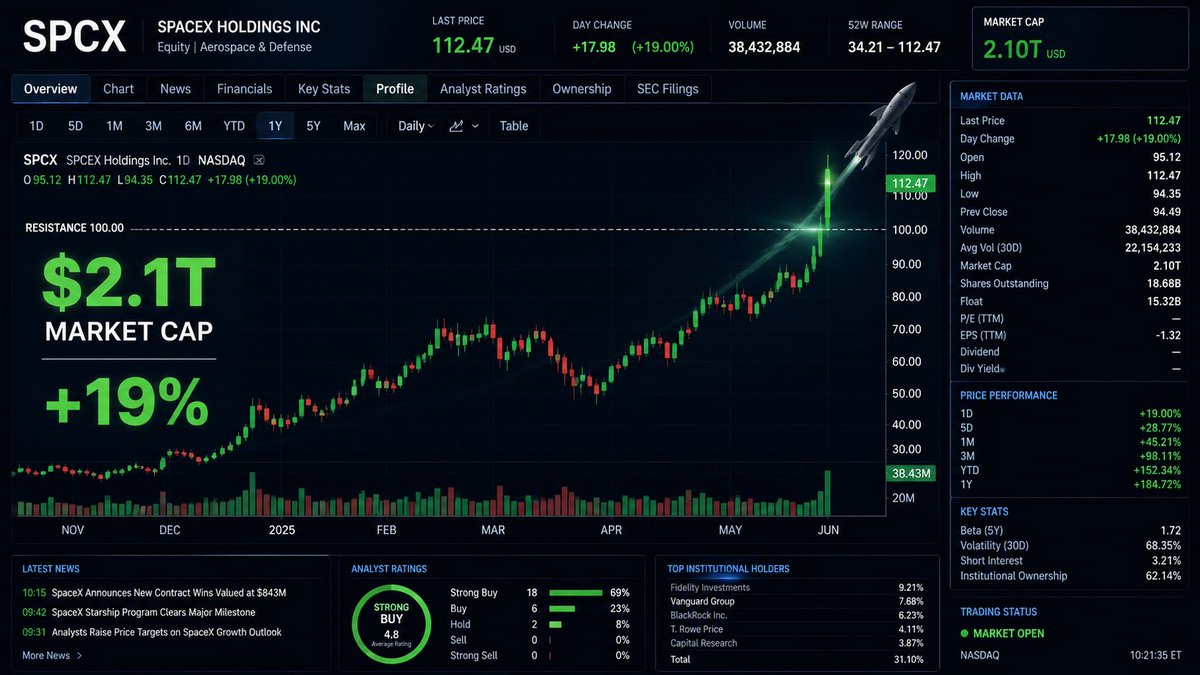Click the 3M +98.11% performance row
The width and height of the screenshot is (1200, 675).
click(x=1070, y=456)
